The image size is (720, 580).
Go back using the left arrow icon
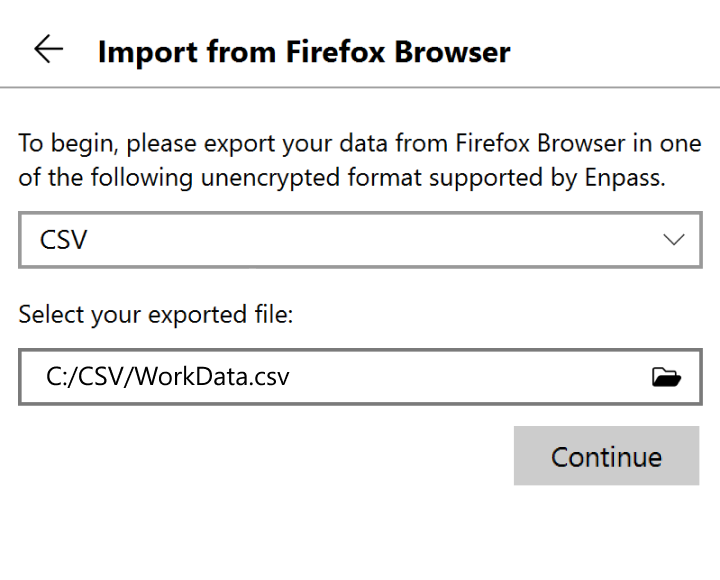coord(49,49)
